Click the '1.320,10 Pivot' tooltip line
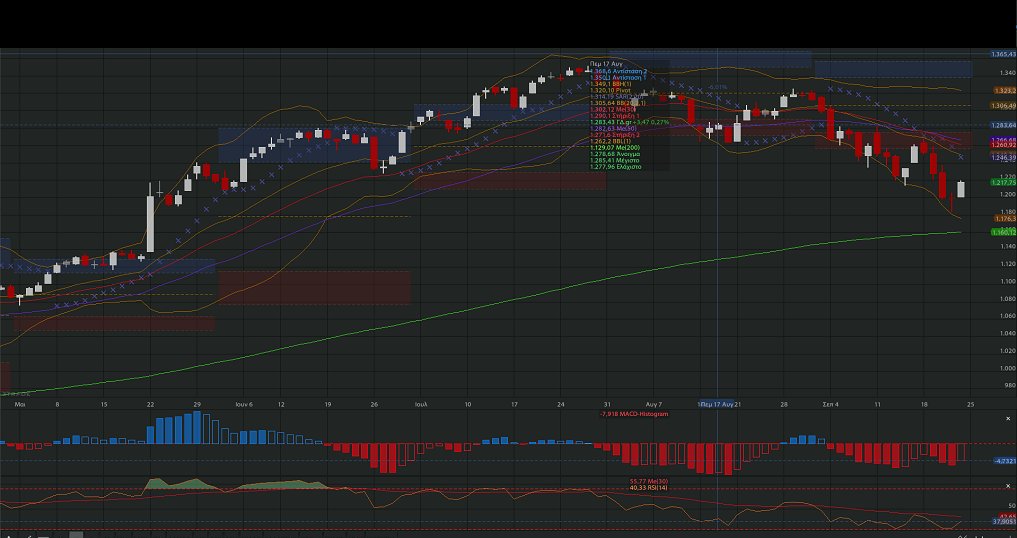Viewport: 1017px width, 538px height. pyautogui.click(x=610, y=90)
